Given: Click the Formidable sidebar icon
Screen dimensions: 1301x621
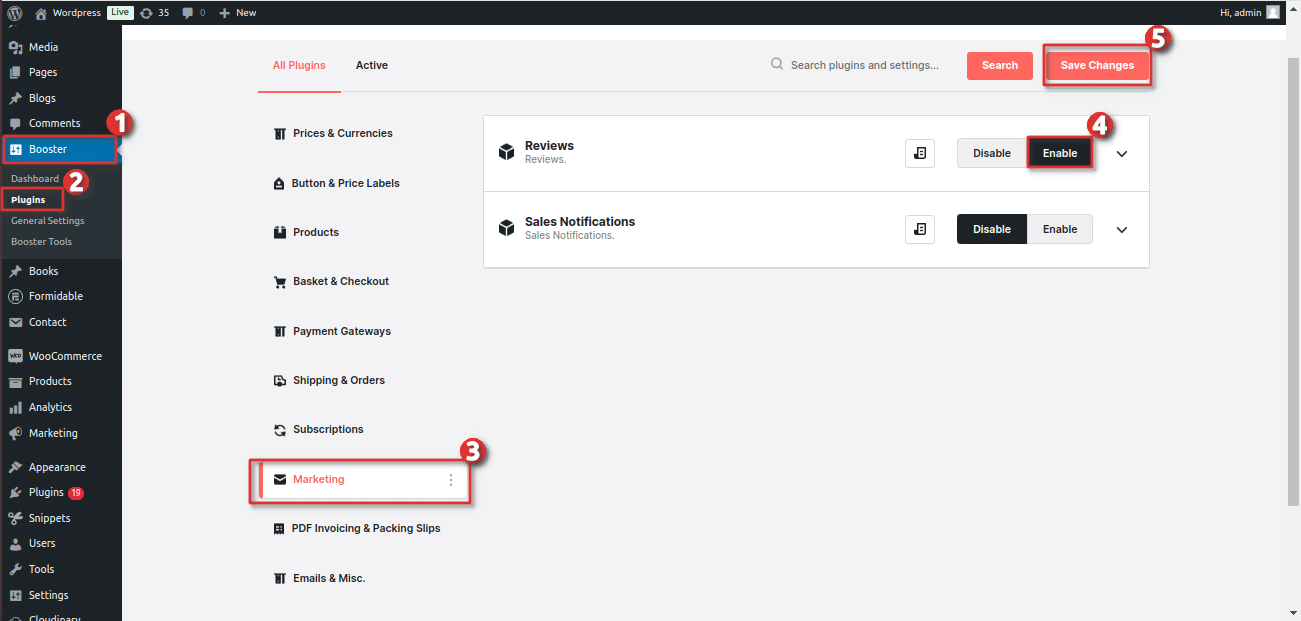Looking at the screenshot, I should [15, 296].
